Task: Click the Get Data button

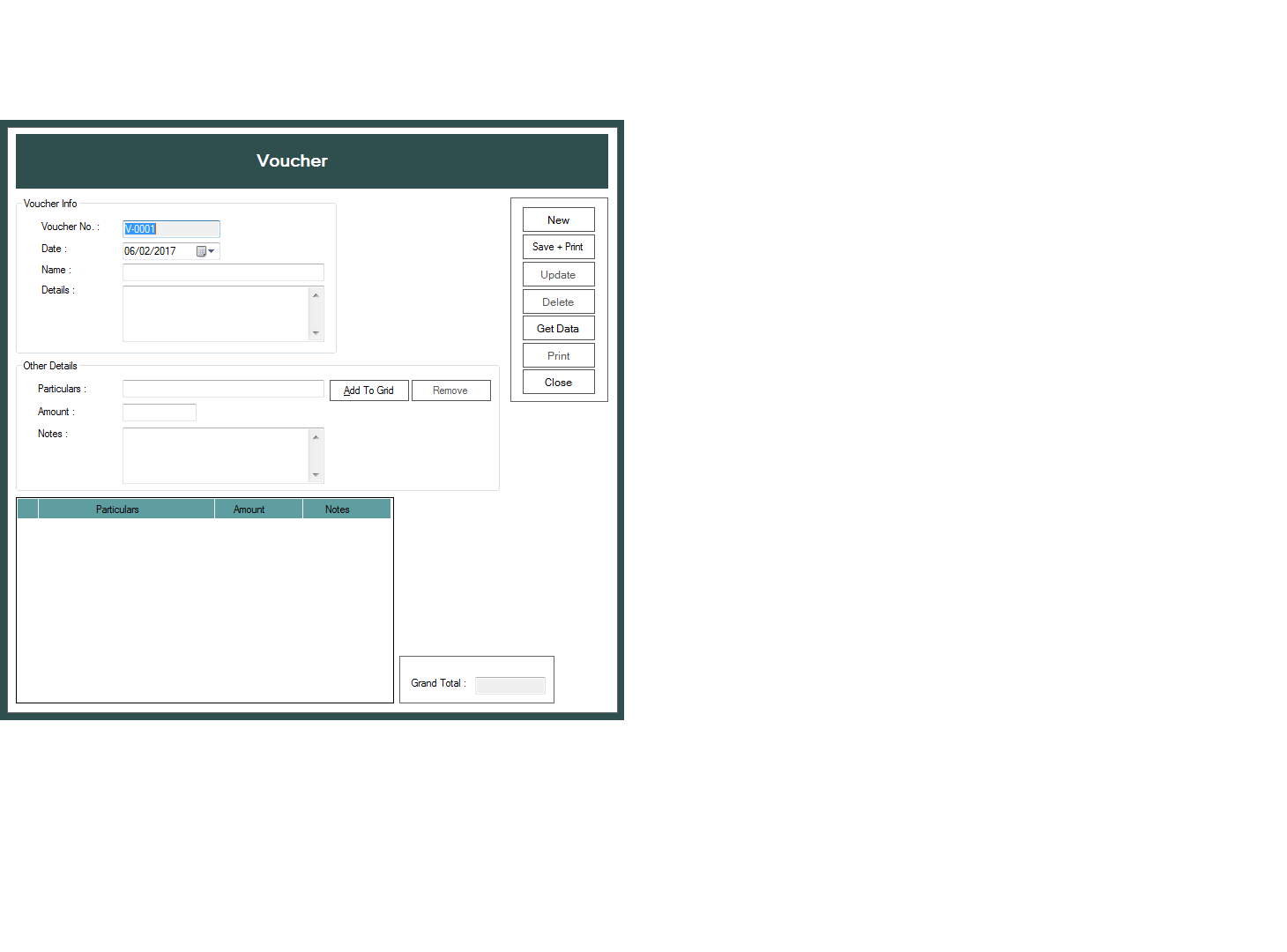Action: tap(558, 329)
